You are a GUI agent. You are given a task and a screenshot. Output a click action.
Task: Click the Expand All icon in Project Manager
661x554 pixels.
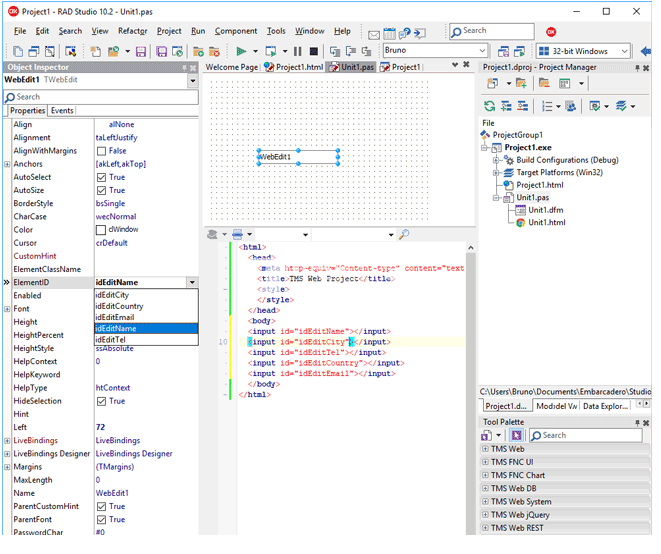[x=506, y=106]
